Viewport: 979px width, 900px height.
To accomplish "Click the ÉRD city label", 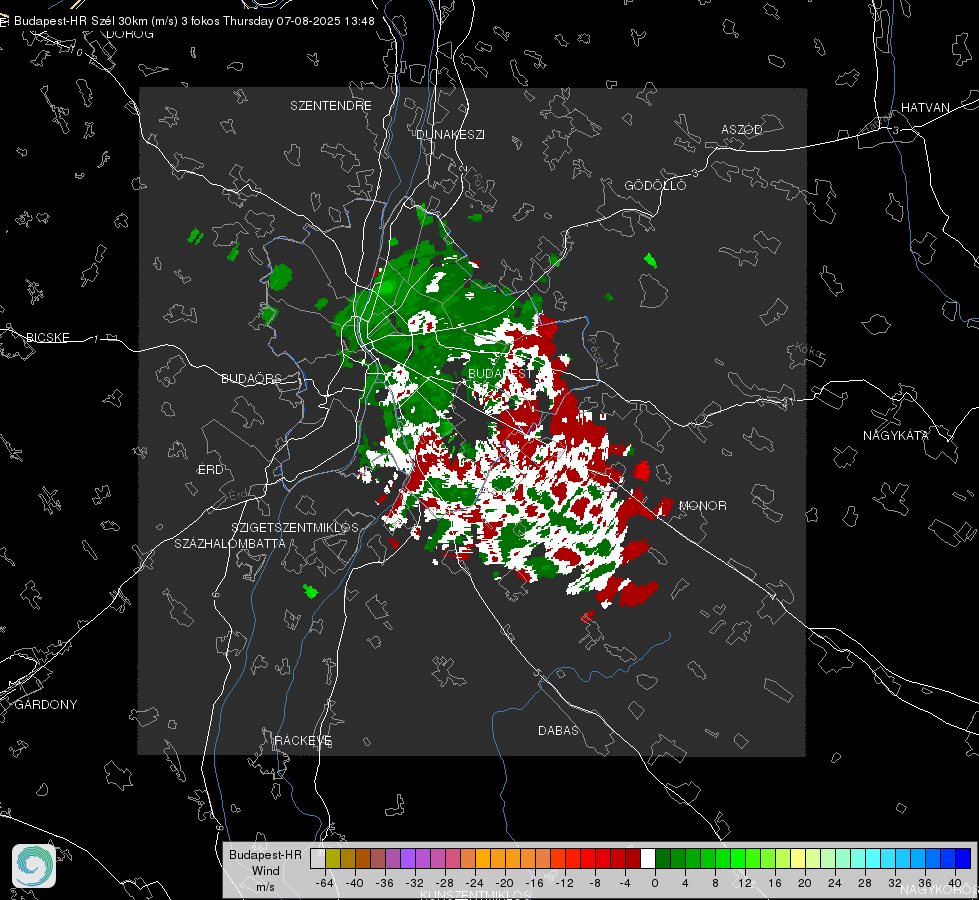I will [210, 470].
